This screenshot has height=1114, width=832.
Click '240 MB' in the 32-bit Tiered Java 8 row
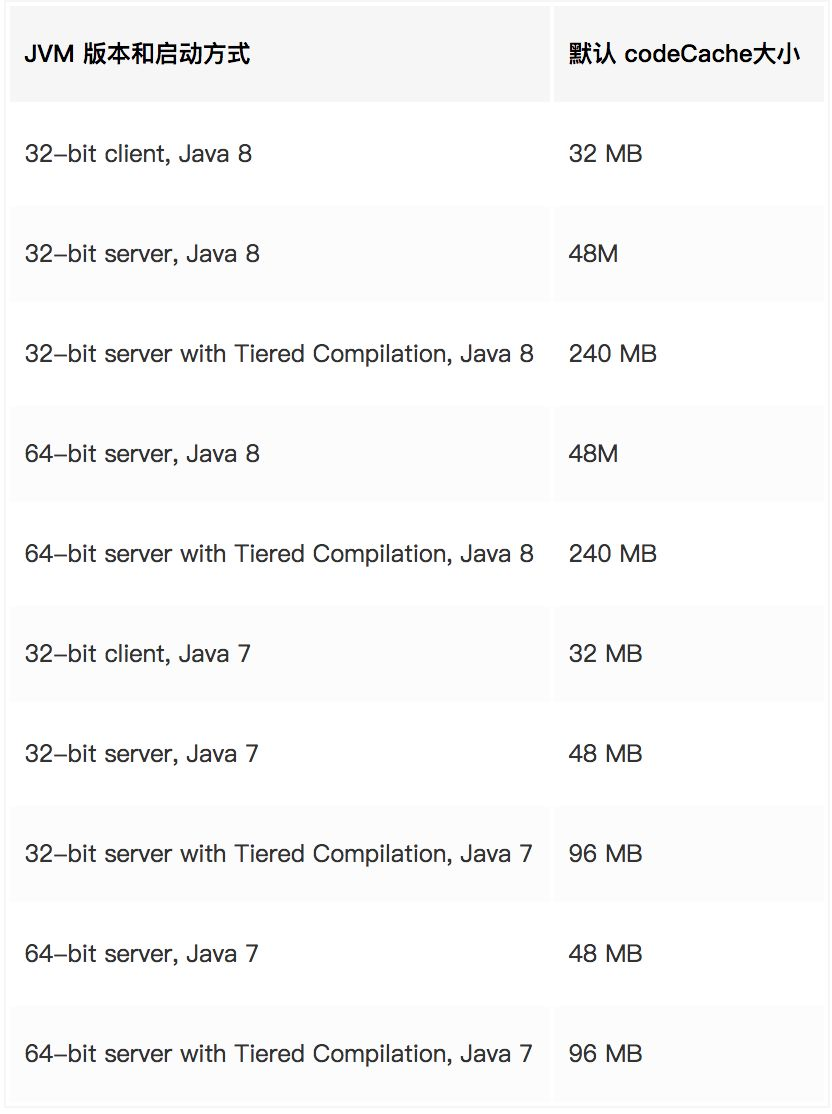click(x=612, y=355)
